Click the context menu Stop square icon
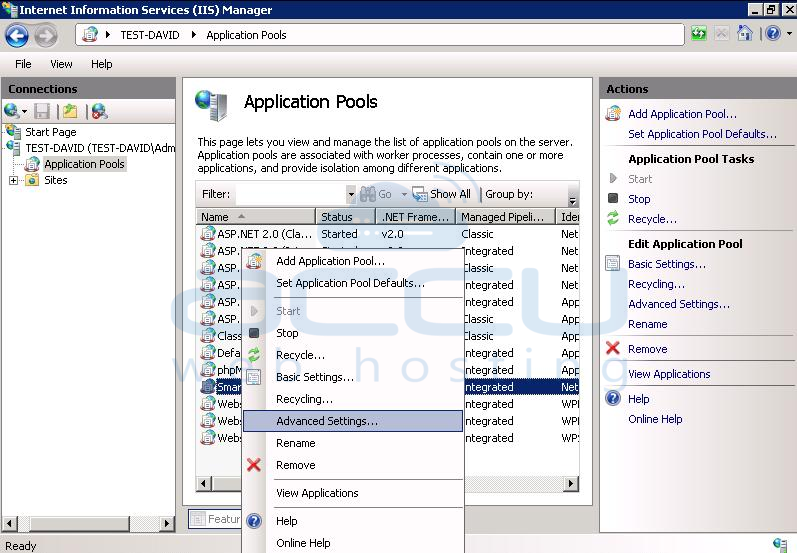This screenshot has width=797, height=553. (x=254, y=332)
